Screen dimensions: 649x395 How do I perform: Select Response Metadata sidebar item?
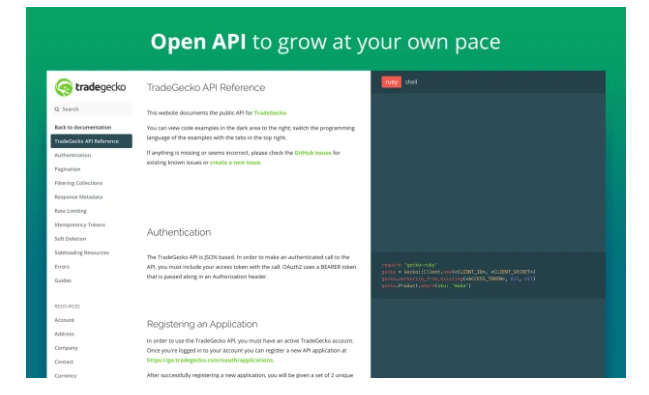click(x=79, y=197)
